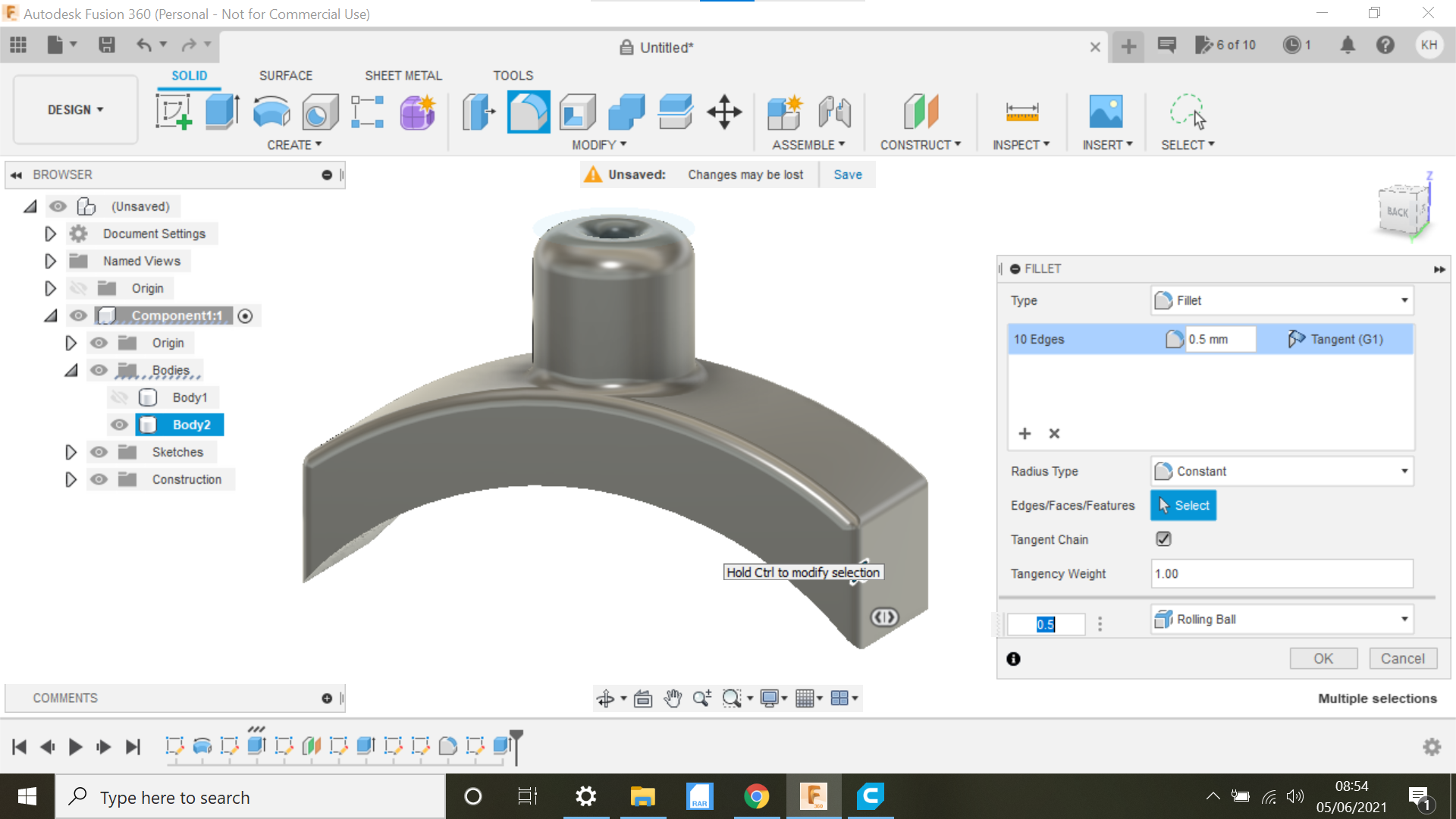
Task: Click the Save button in the unsaved warning
Action: (847, 174)
